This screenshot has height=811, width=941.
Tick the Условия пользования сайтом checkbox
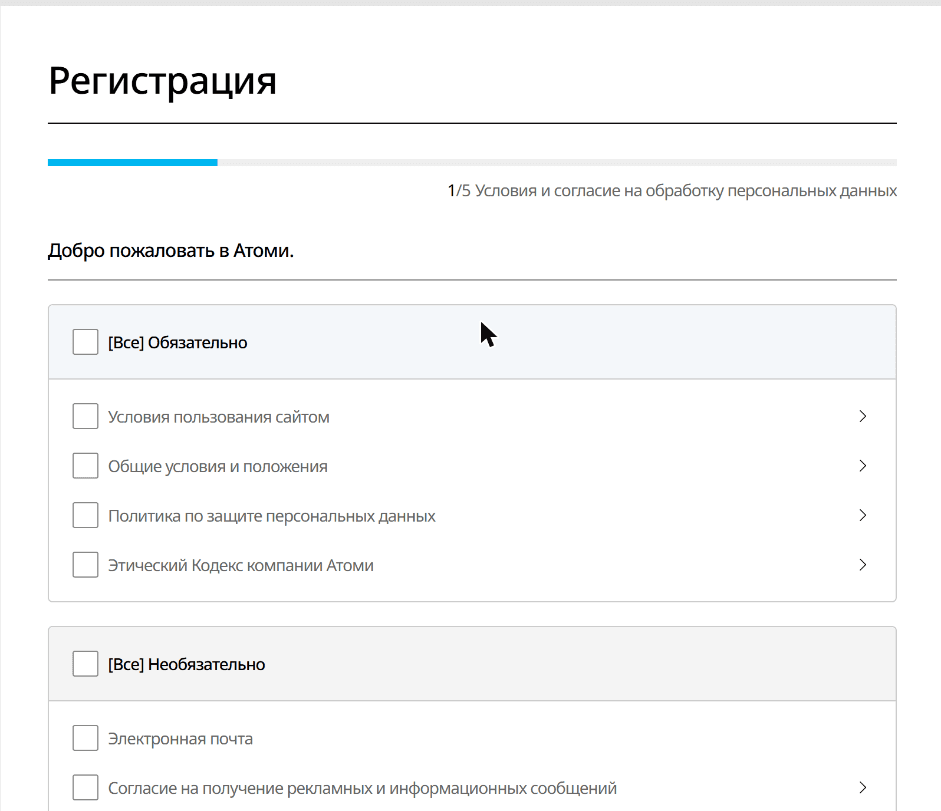(85, 416)
